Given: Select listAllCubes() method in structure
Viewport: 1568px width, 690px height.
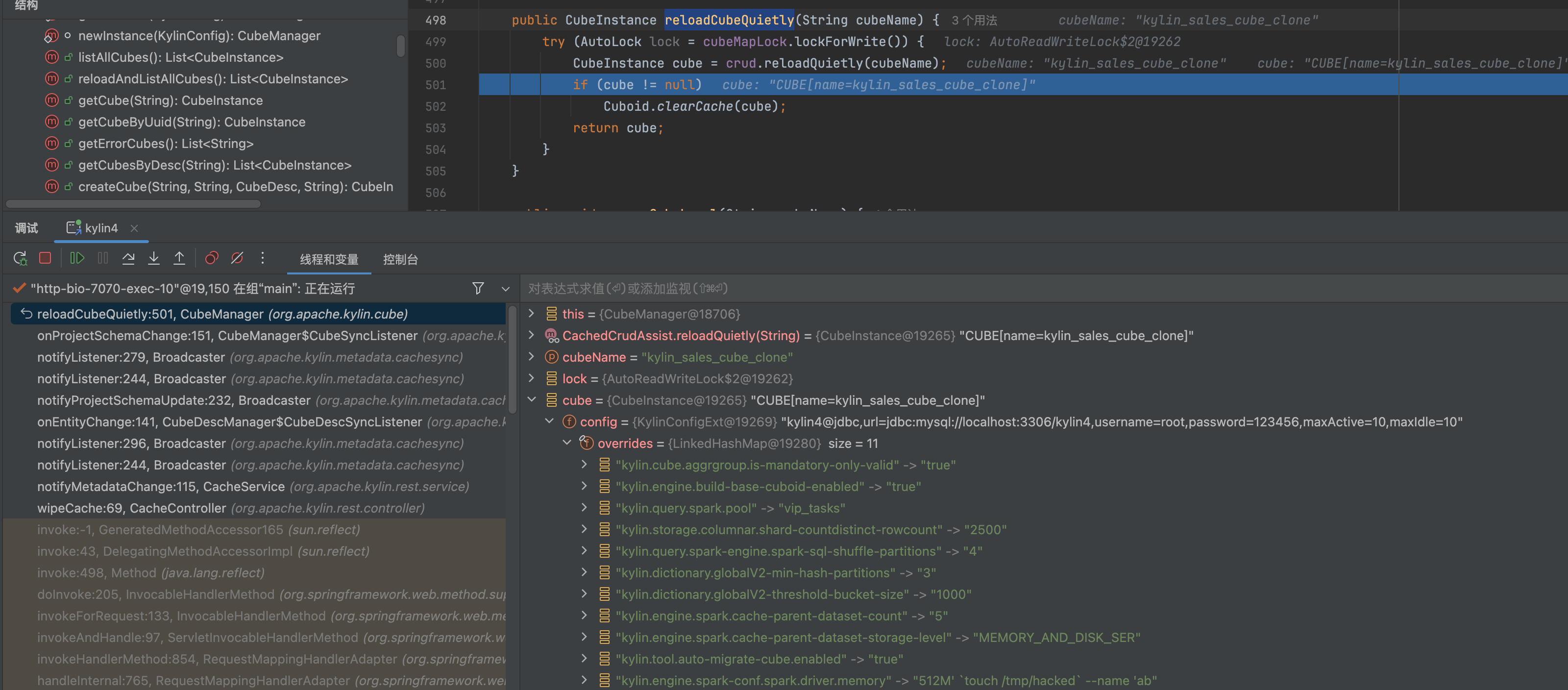Looking at the screenshot, I should click(x=181, y=57).
